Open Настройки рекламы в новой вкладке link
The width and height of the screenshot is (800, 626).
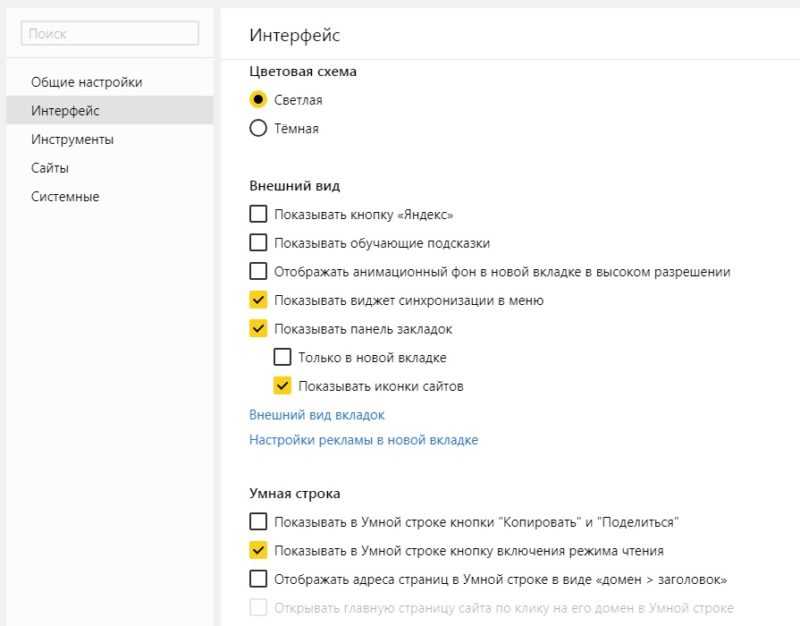click(x=363, y=440)
